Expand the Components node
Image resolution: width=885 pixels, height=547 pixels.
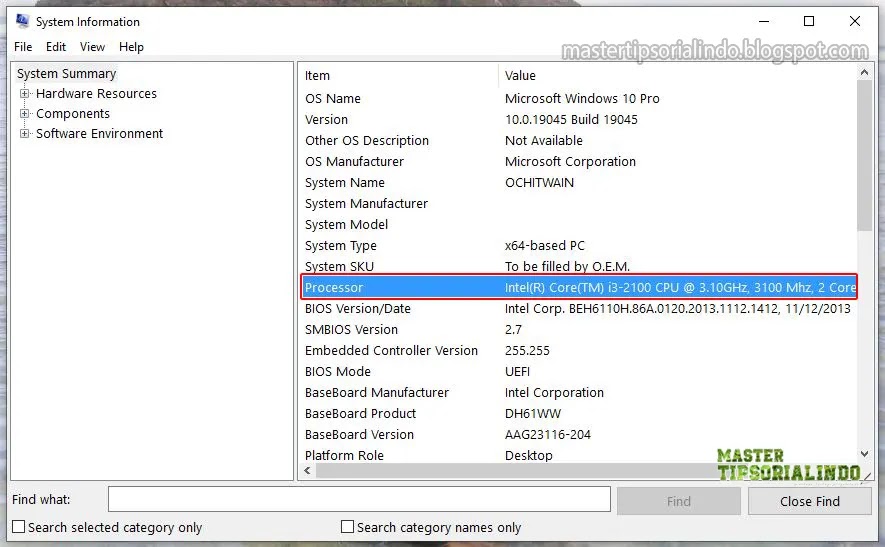[x=24, y=113]
